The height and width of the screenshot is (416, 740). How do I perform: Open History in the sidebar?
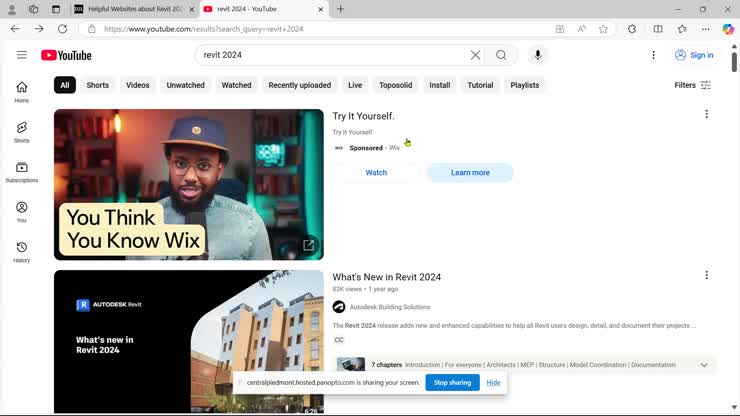[x=21, y=252]
